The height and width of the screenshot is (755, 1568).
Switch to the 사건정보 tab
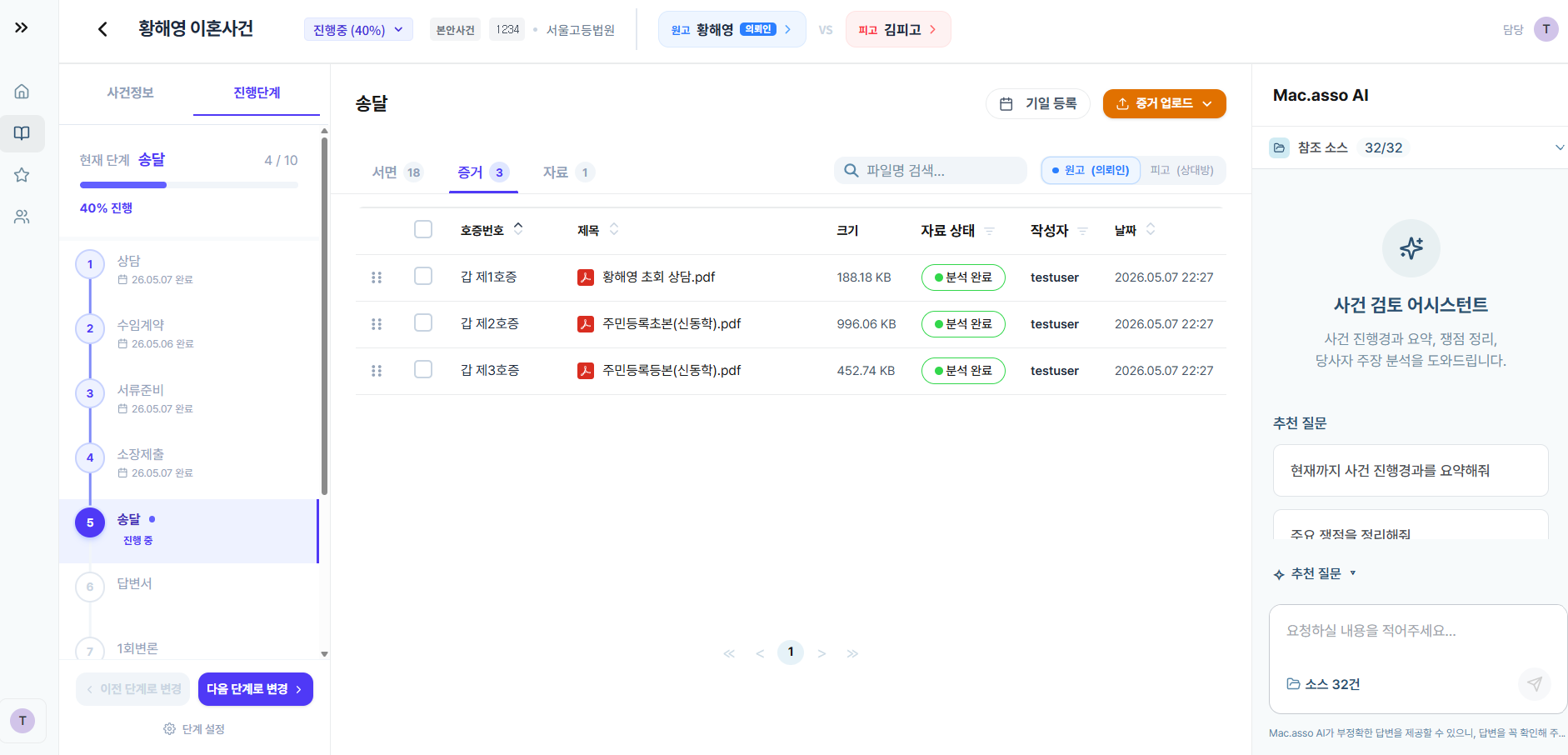(130, 92)
